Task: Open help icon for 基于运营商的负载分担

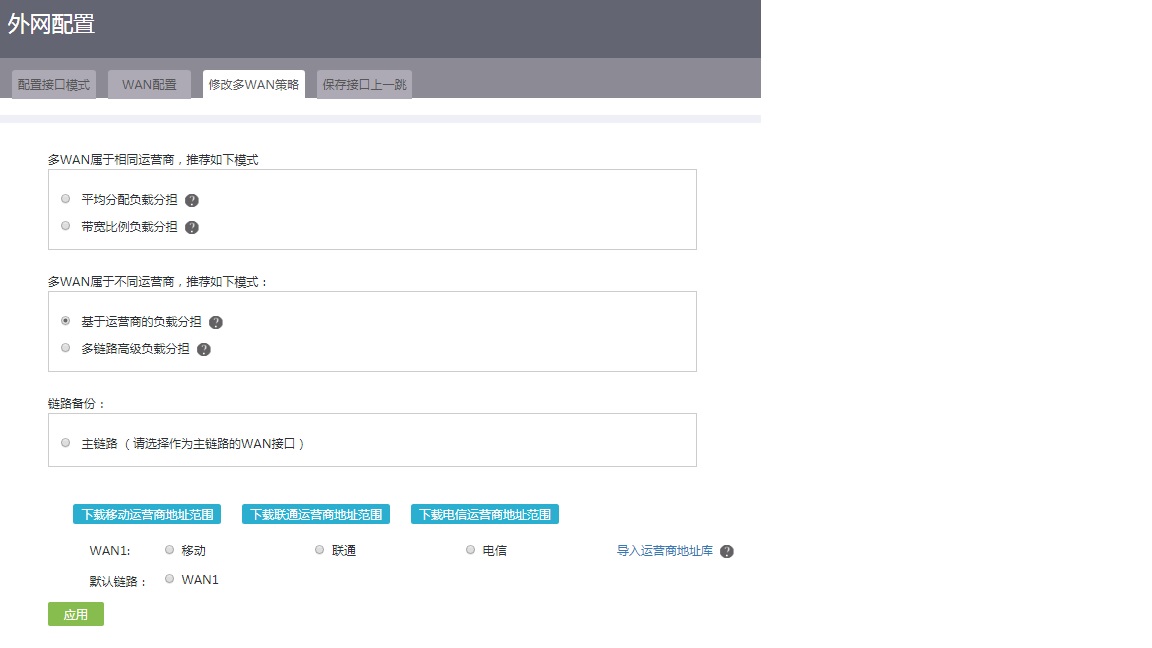Action: [216, 323]
